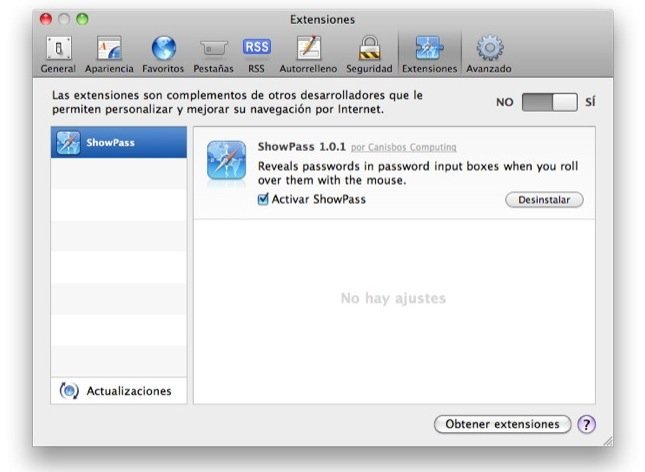The width and height of the screenshot is (645, 472).
Task: Open the RSS preferences pane
Action: pyautogui.click(x=256, y=55)
